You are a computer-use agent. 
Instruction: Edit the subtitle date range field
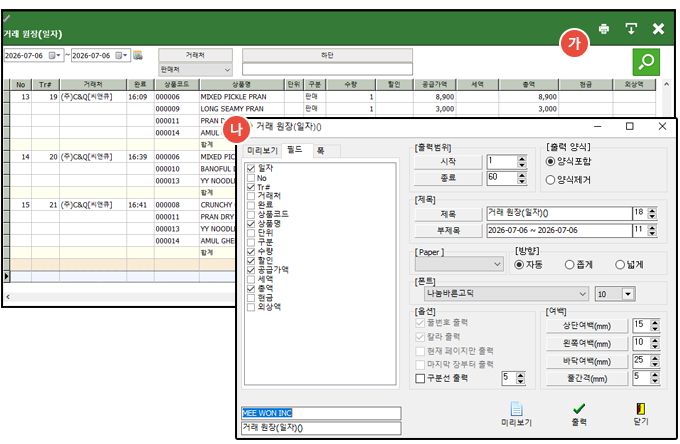tap(559, 230)
